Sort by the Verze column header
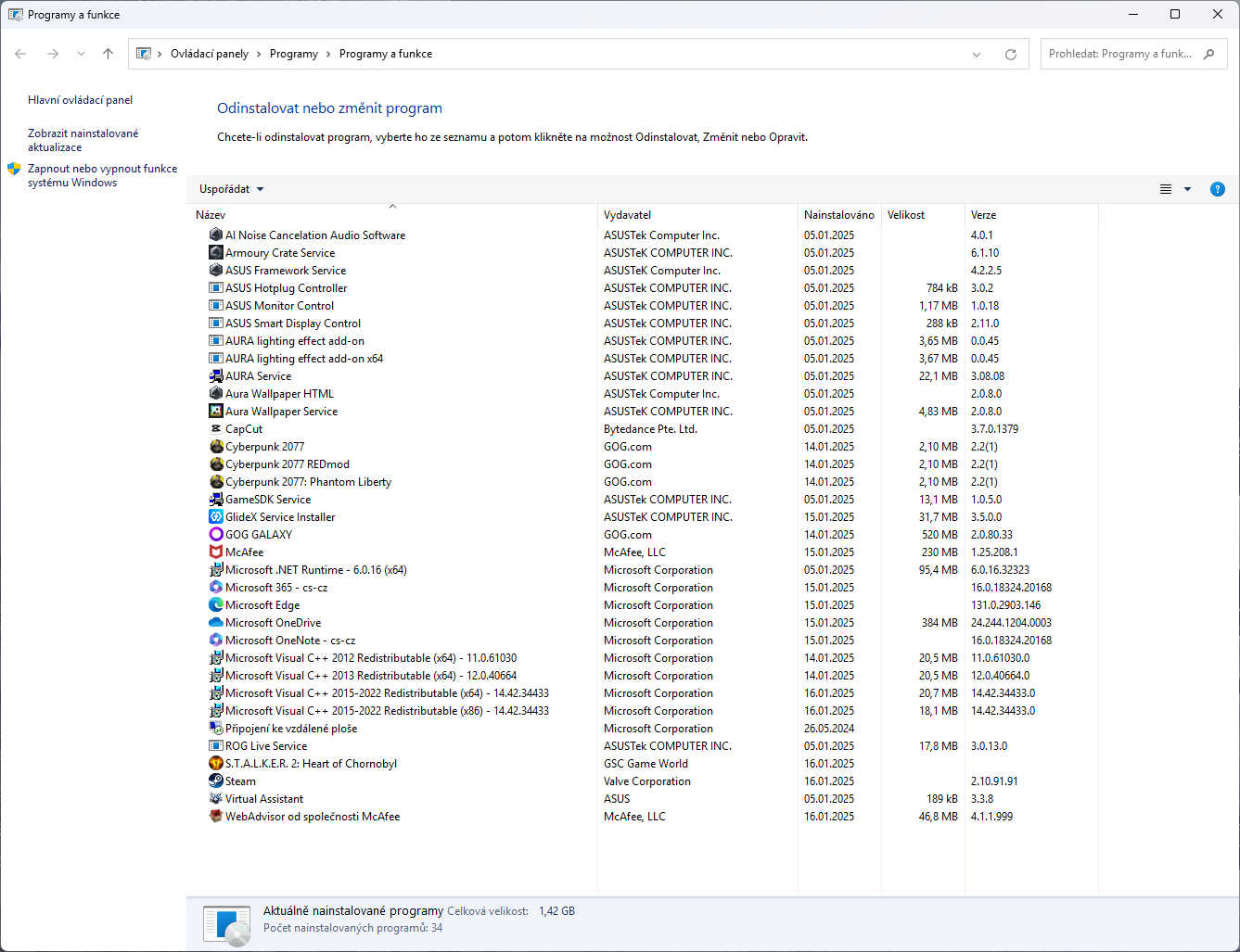 [x=984, y=215]
